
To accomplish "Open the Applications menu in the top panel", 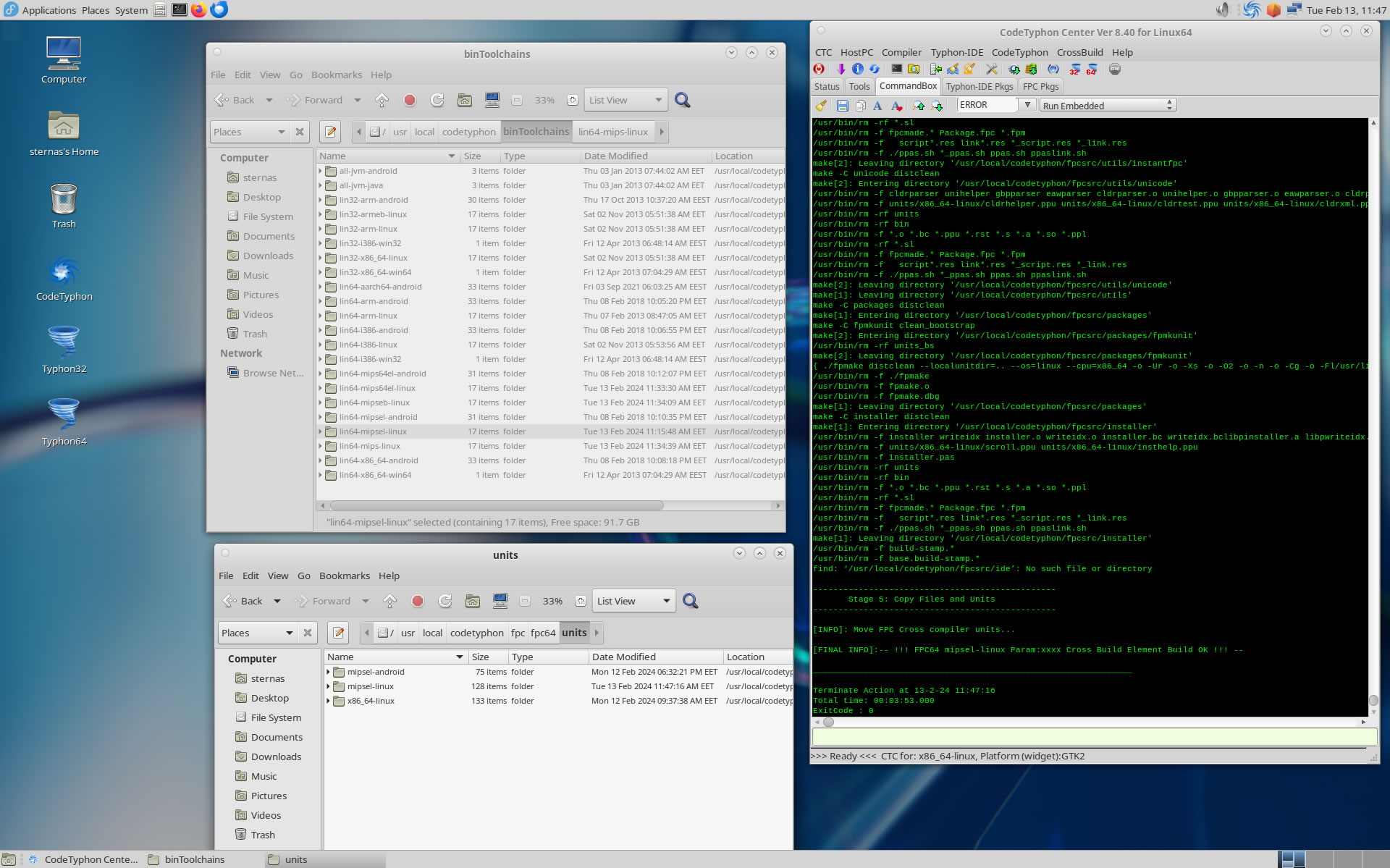I will [49, 10].
